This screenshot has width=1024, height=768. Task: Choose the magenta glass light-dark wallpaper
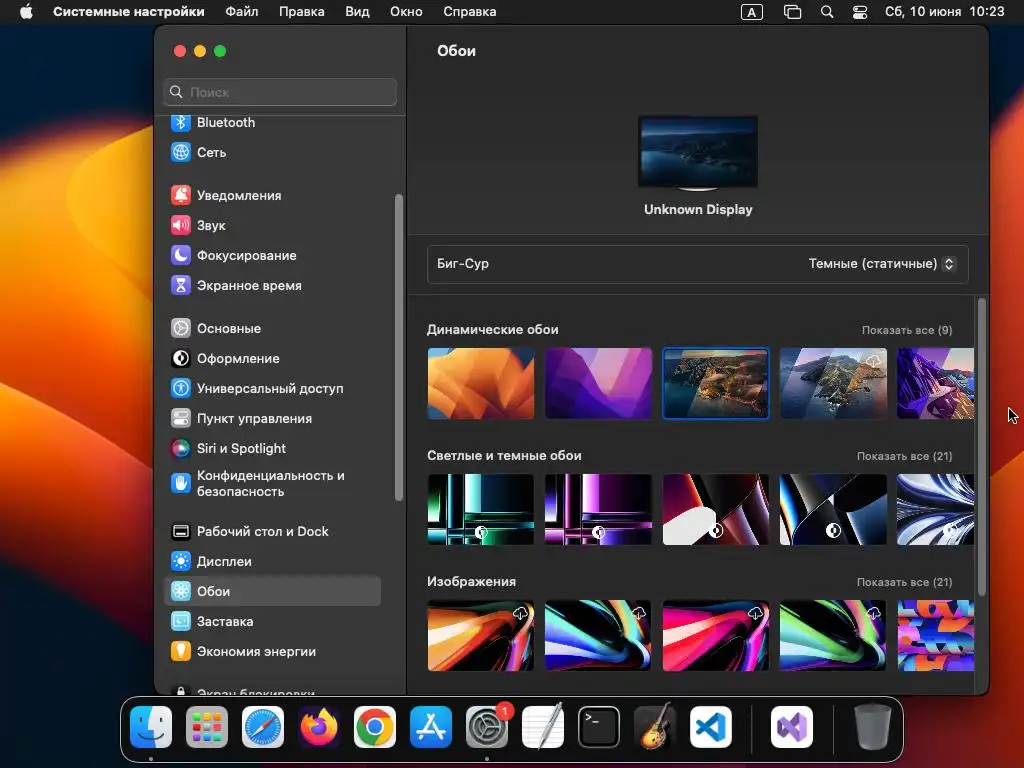pyautogui.click(x=598, y=509)
